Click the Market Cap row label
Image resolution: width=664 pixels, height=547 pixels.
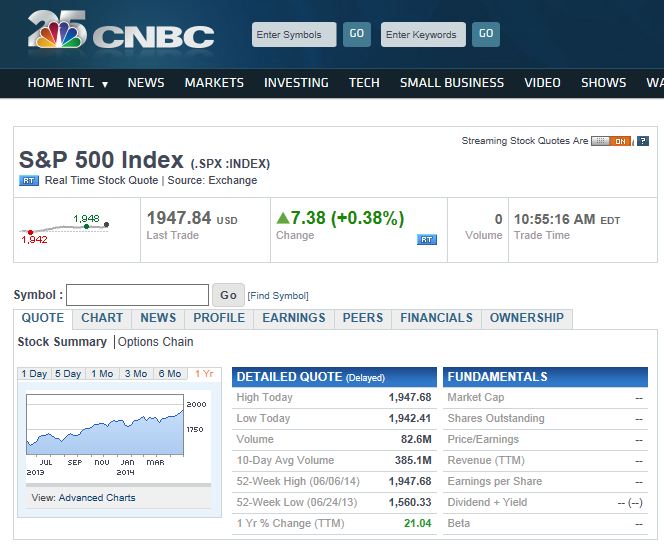point(476,398)
